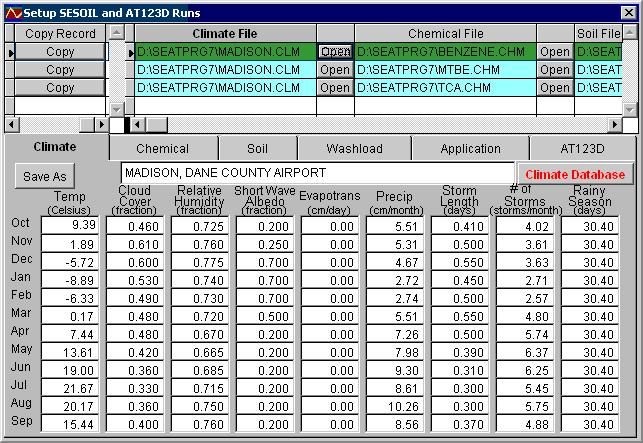
Task: Click scroll down arrow of Copy Record list
Action: 117,109
